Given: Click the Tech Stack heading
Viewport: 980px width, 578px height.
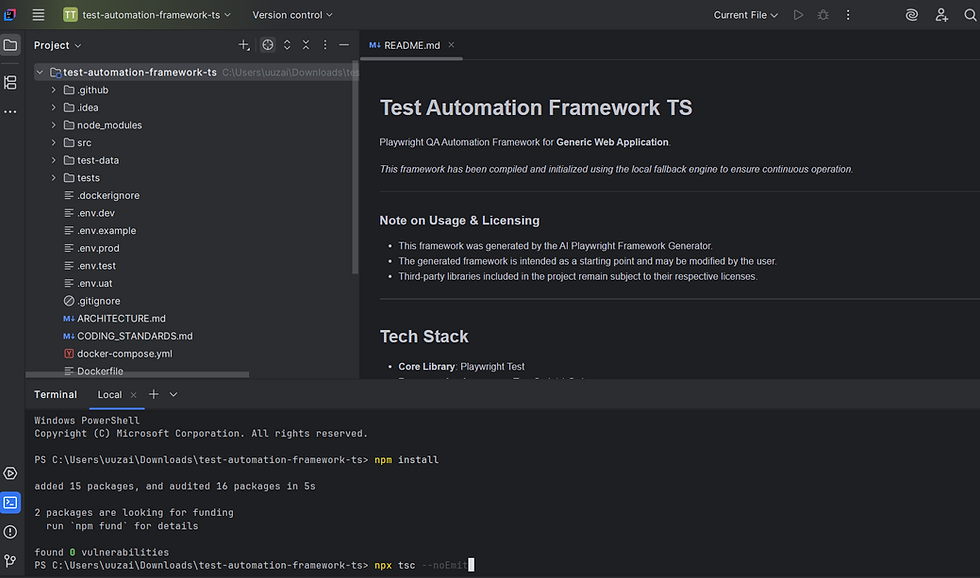Looking at the screenshot, I should click(424, 336).
